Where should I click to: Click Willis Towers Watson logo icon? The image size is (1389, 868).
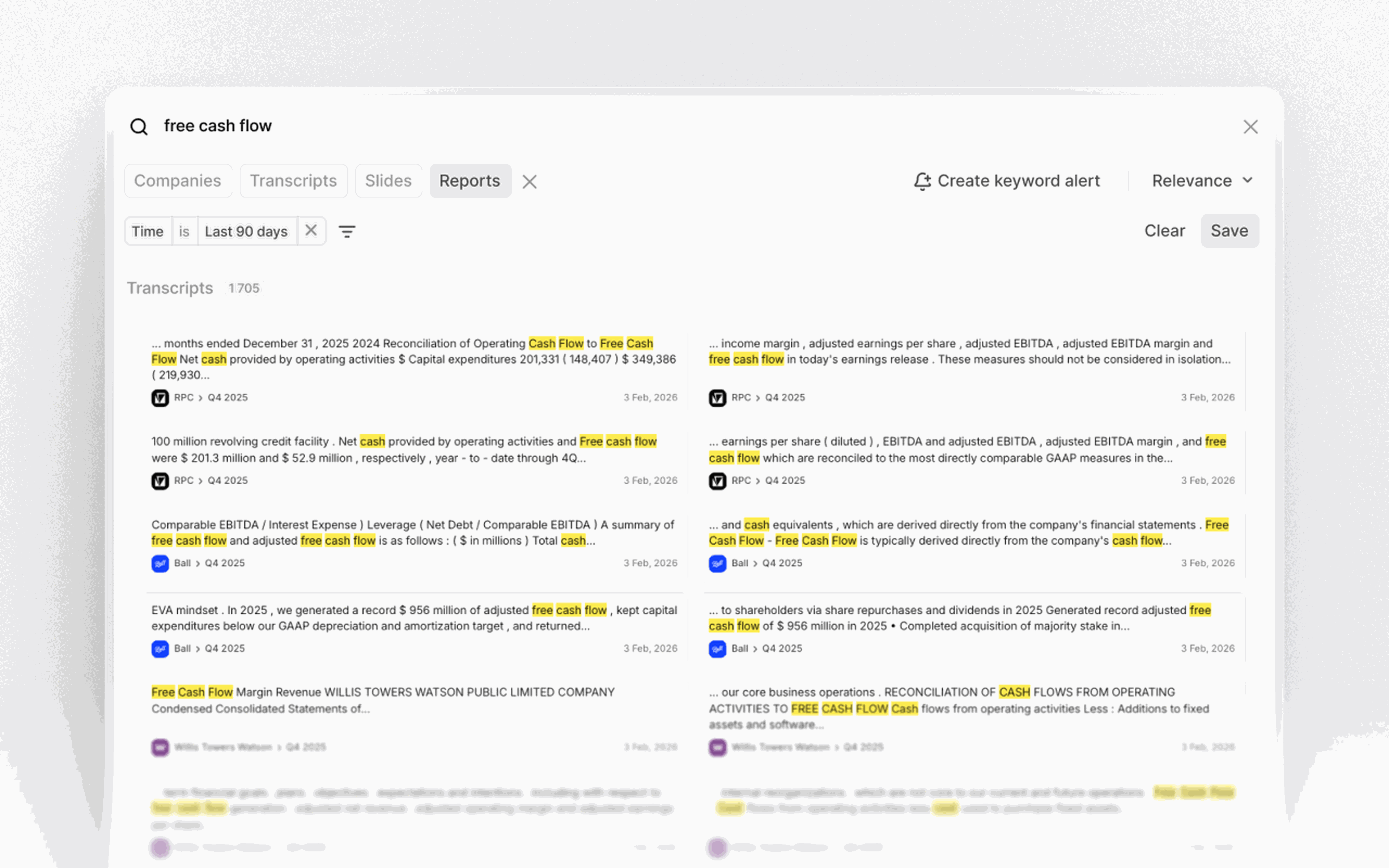[x=160, y=748]
